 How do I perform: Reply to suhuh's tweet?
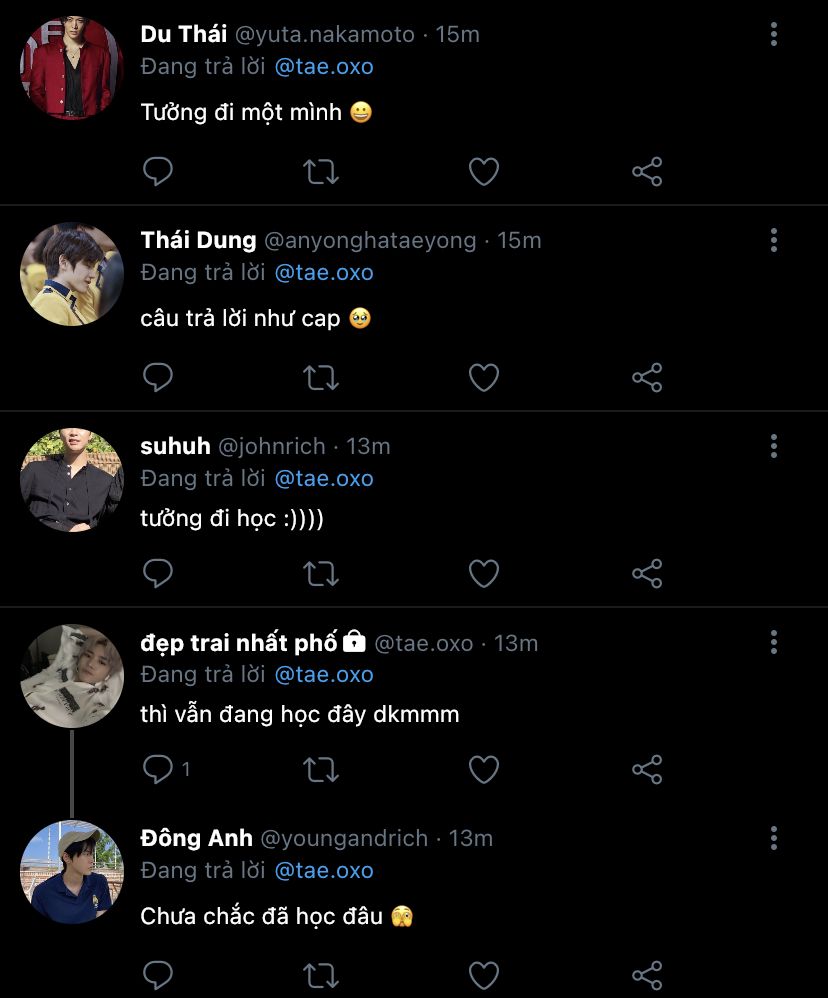[x=158, y=573]
